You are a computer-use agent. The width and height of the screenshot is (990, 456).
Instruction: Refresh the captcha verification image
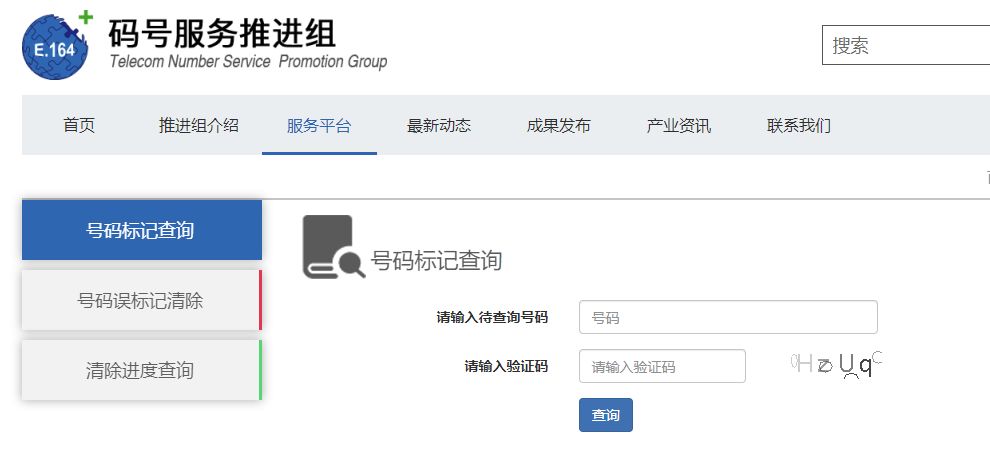(836, 365)
